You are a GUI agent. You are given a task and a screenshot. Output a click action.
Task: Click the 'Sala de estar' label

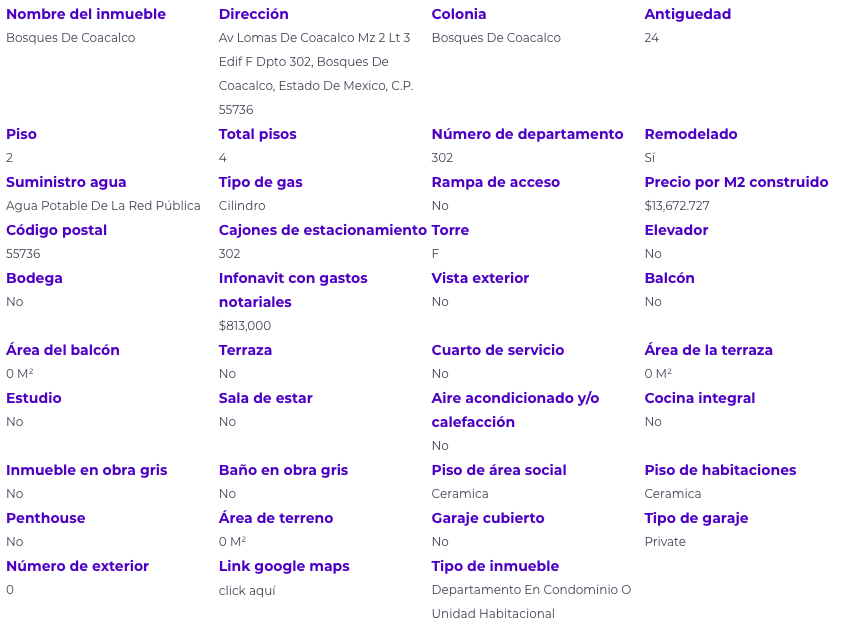(265, 398)
